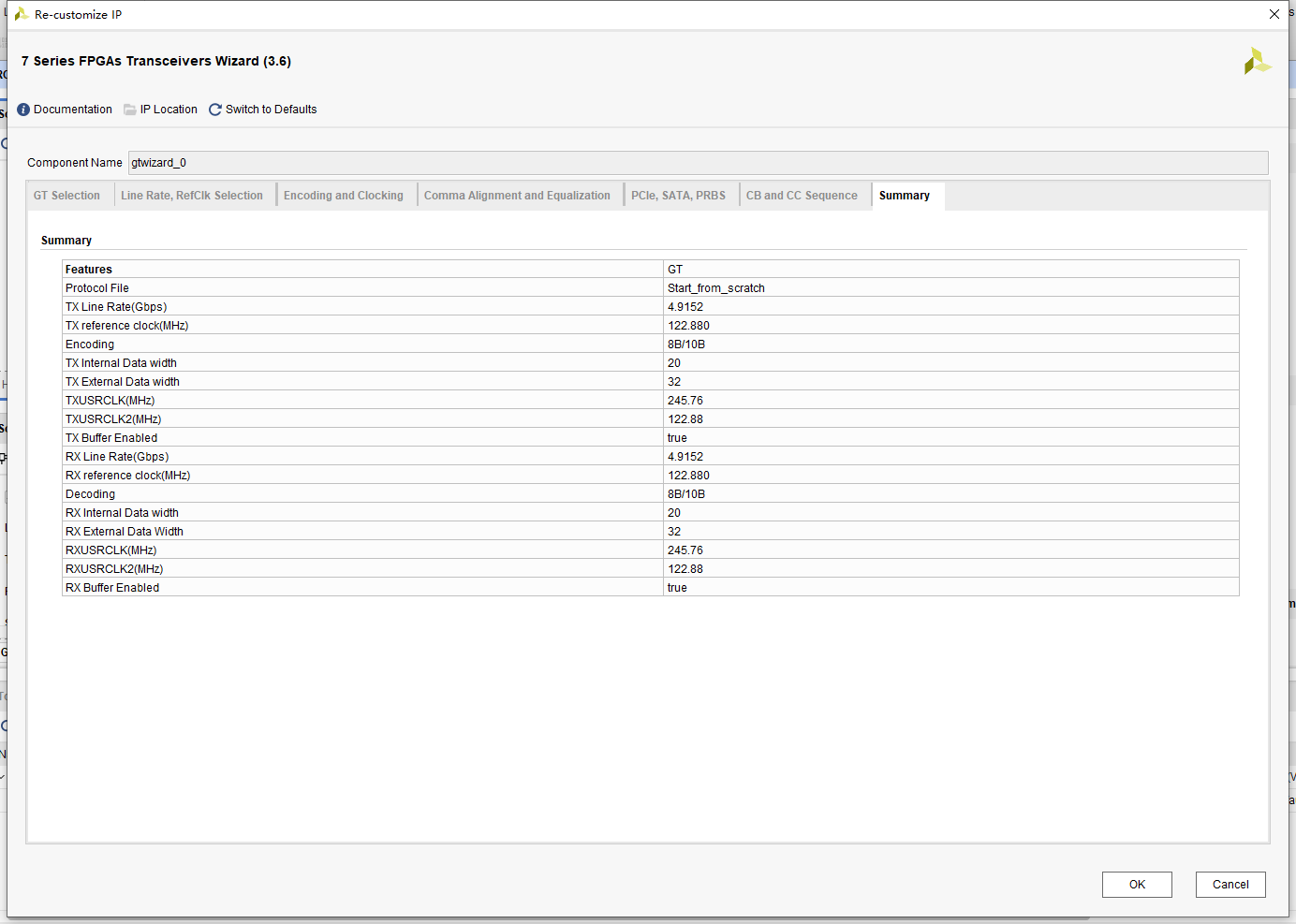
Task: Click TX Internal Data width value 20
Action: [674, 363]
